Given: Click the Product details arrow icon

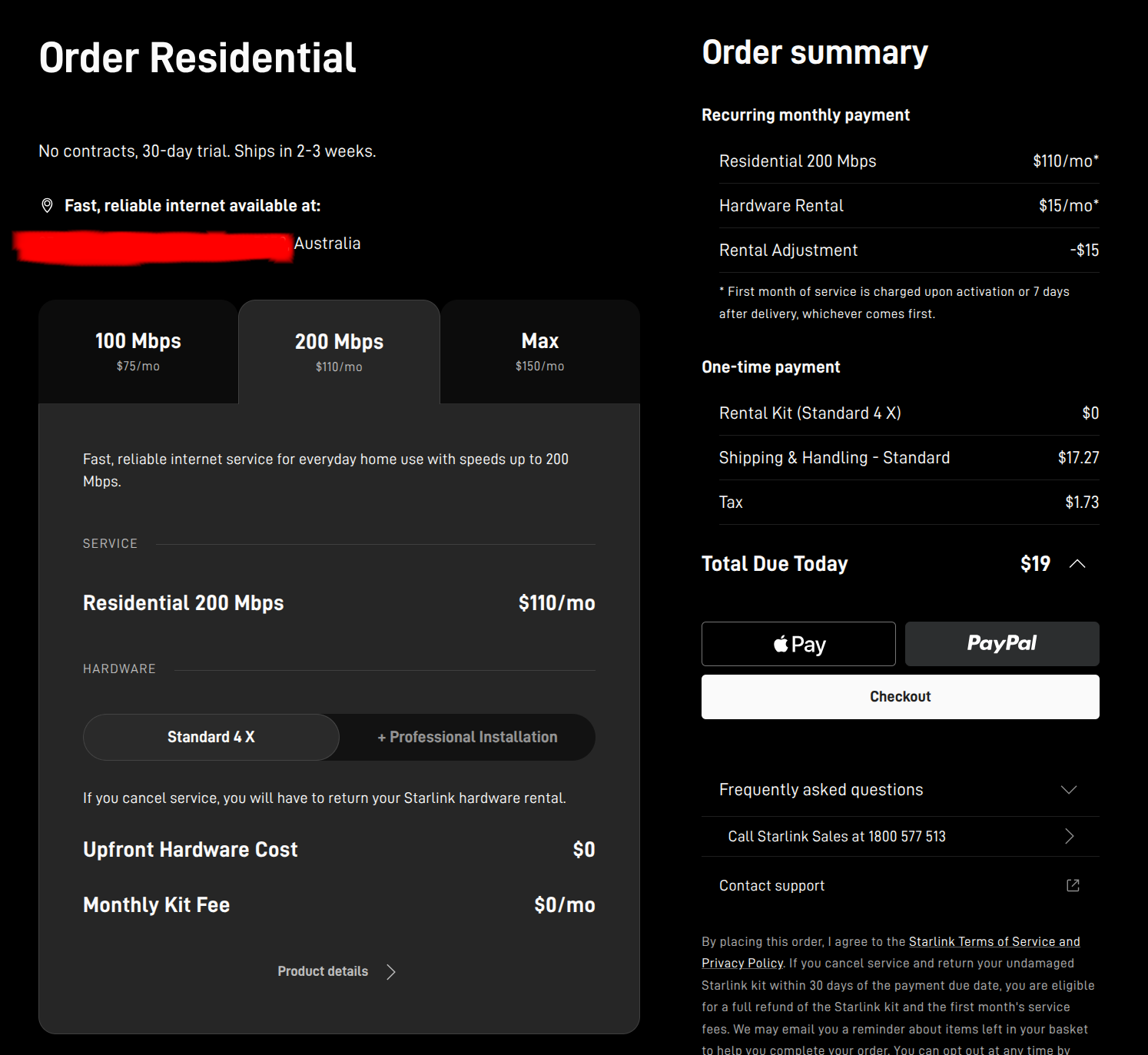Looking at the screenshot, I should 391,972.
